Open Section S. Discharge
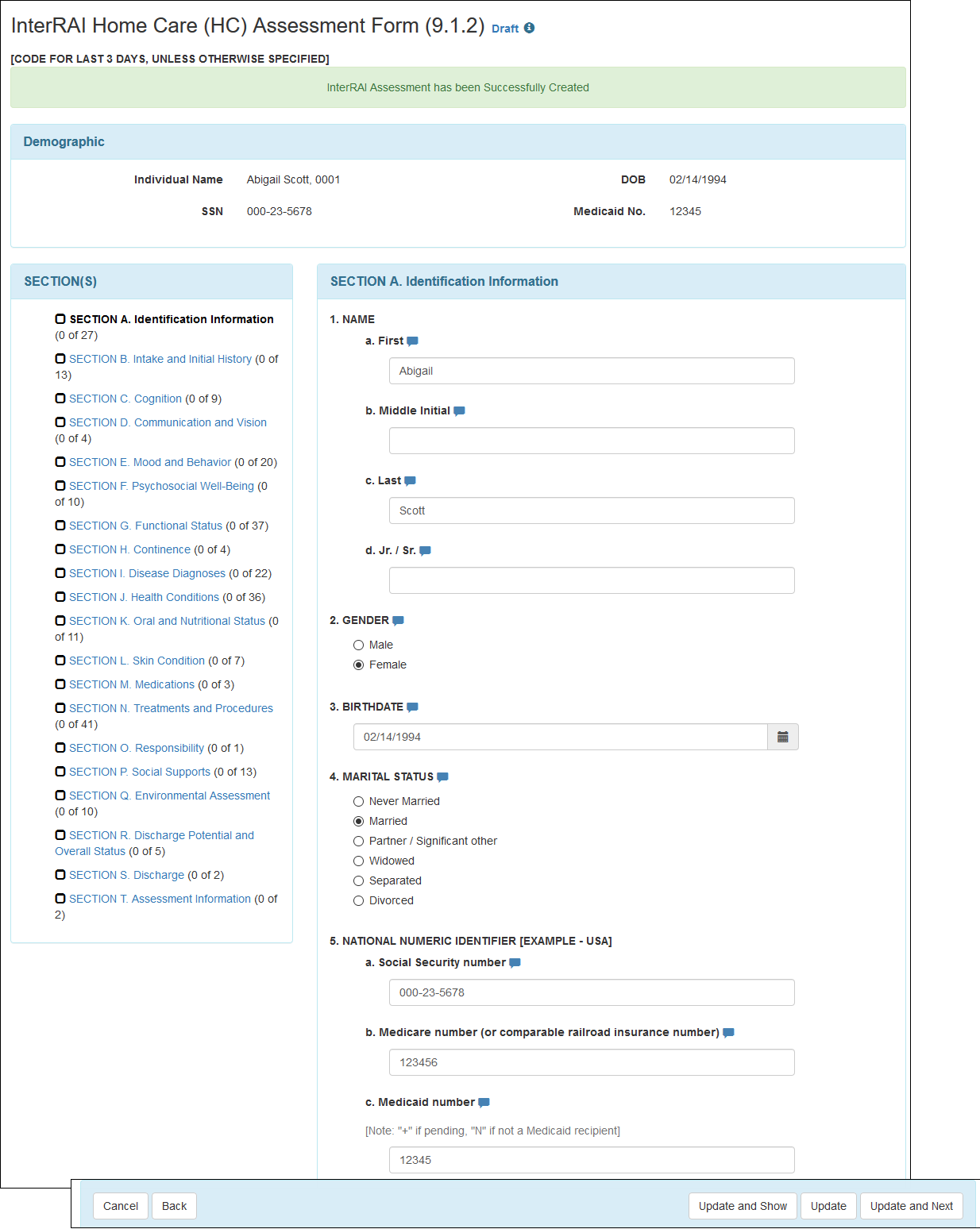Viewport: 980px width, 1229px height. click(126, 875)
